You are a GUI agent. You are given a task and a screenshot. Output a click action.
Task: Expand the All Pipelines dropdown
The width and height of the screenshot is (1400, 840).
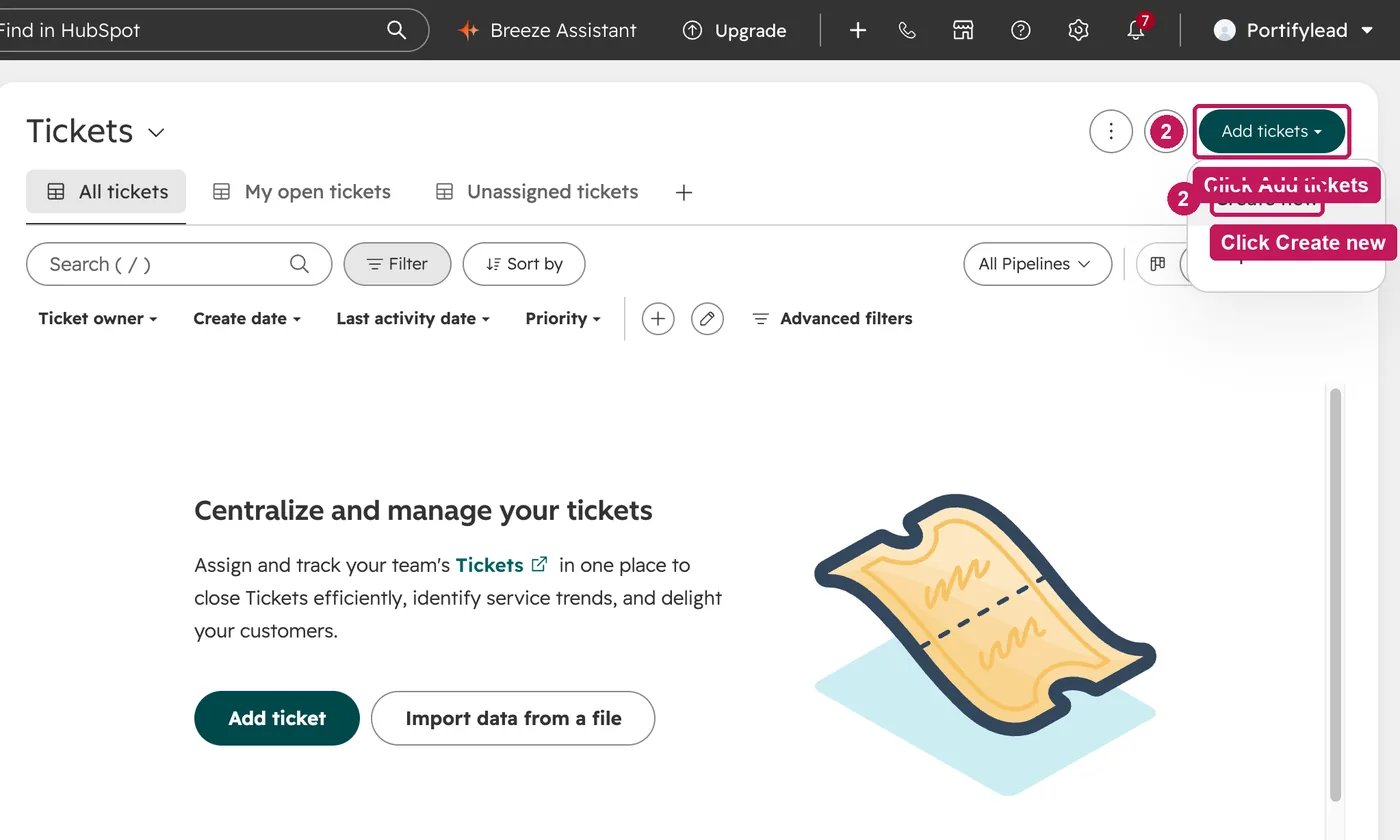pos(1037,264)
